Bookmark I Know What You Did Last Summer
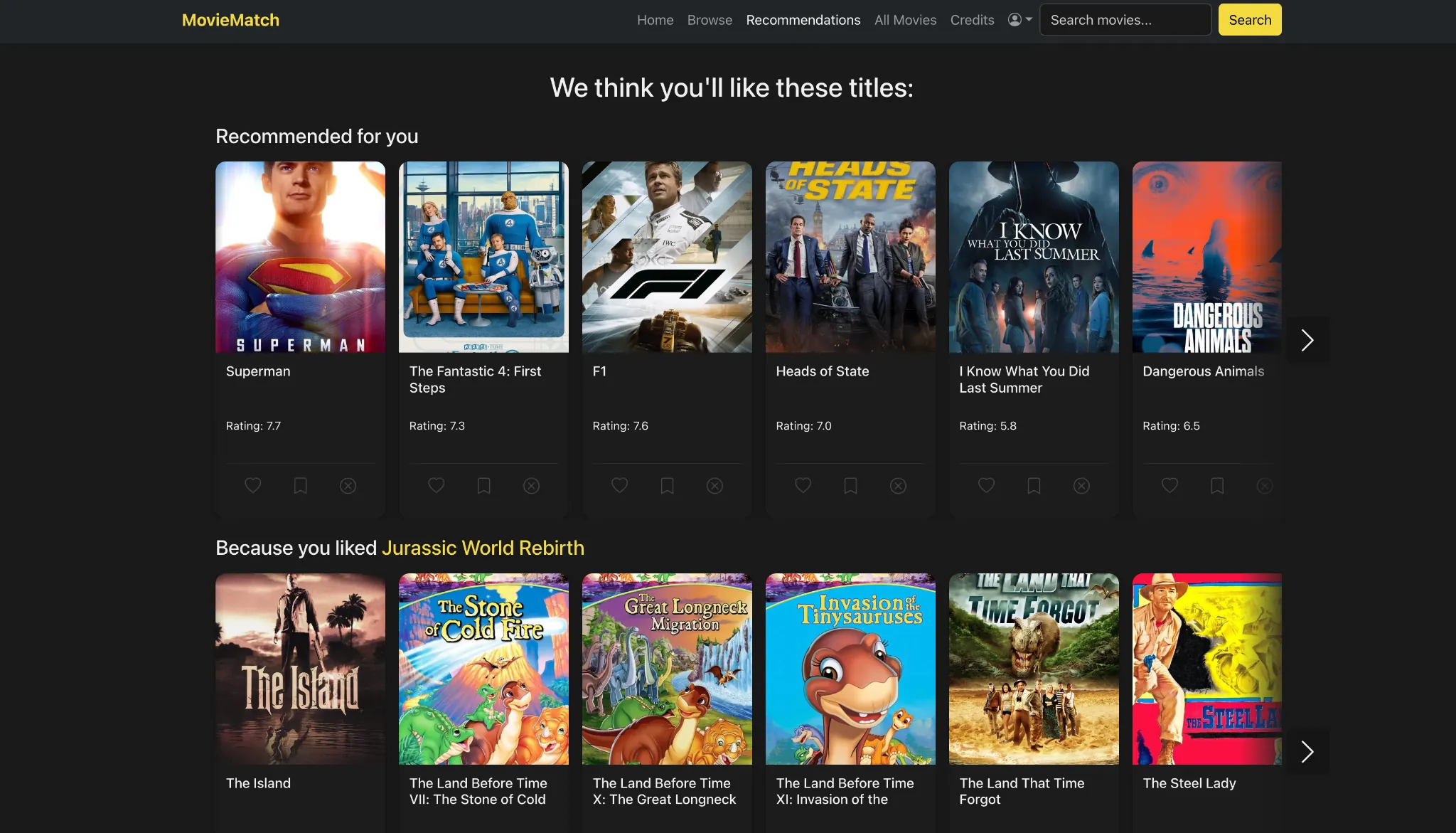 (x=1034, y=486)
